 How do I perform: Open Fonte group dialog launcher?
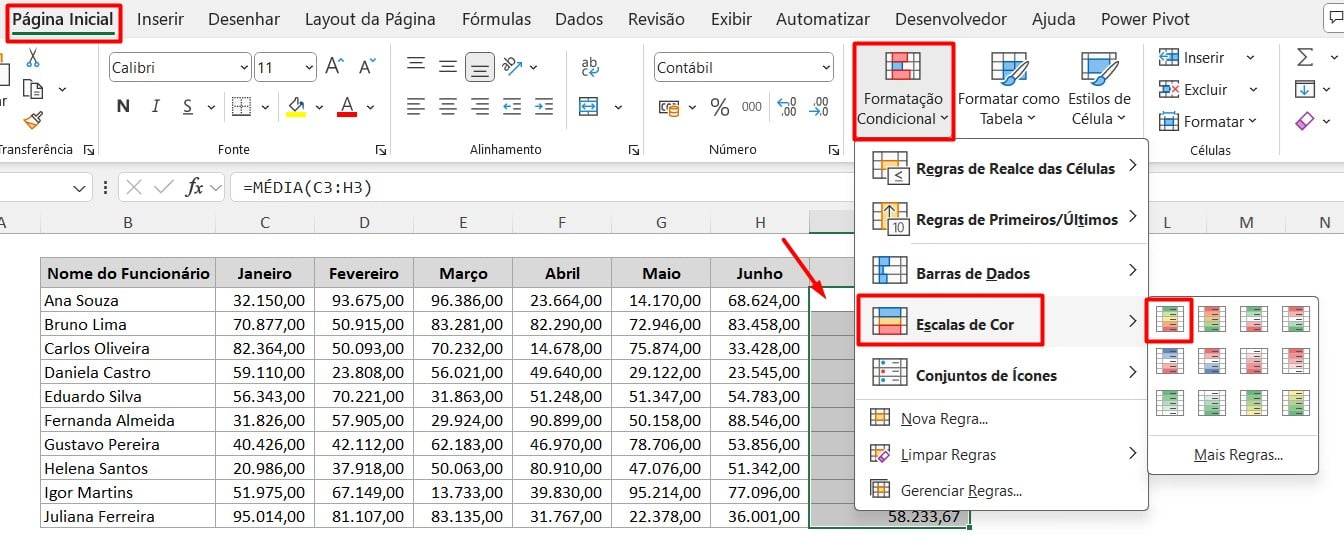tap(381, 149)
